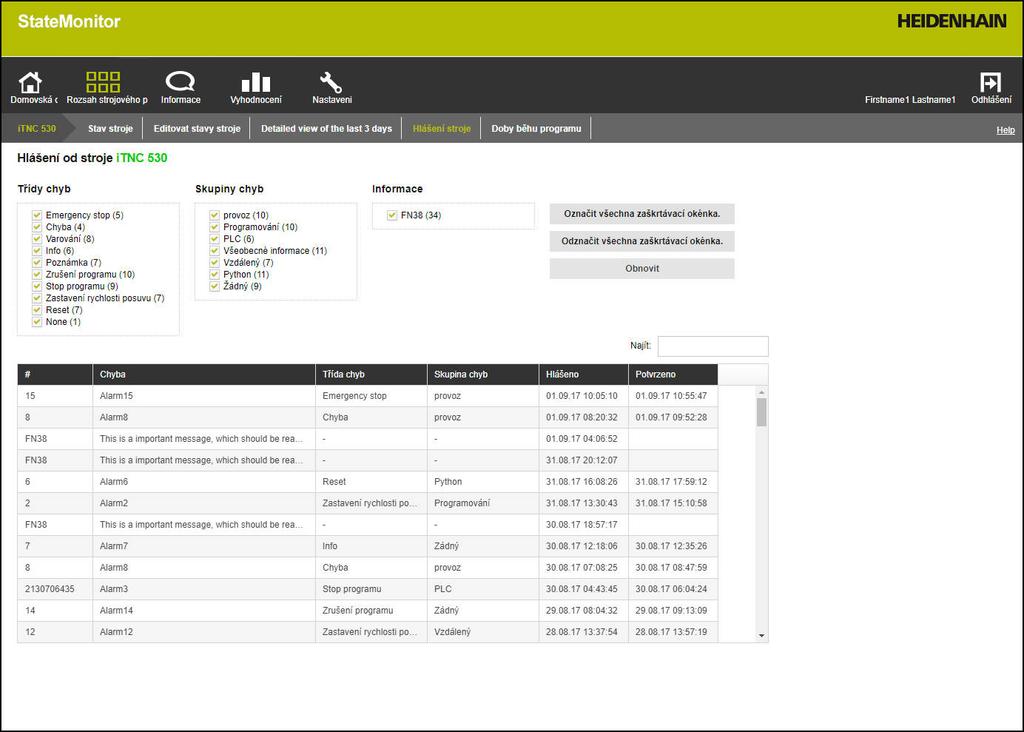Sort by the Třída chyb column header
Image resolution: width=1024 pixels, height=732 pixels.
[371, 374]
